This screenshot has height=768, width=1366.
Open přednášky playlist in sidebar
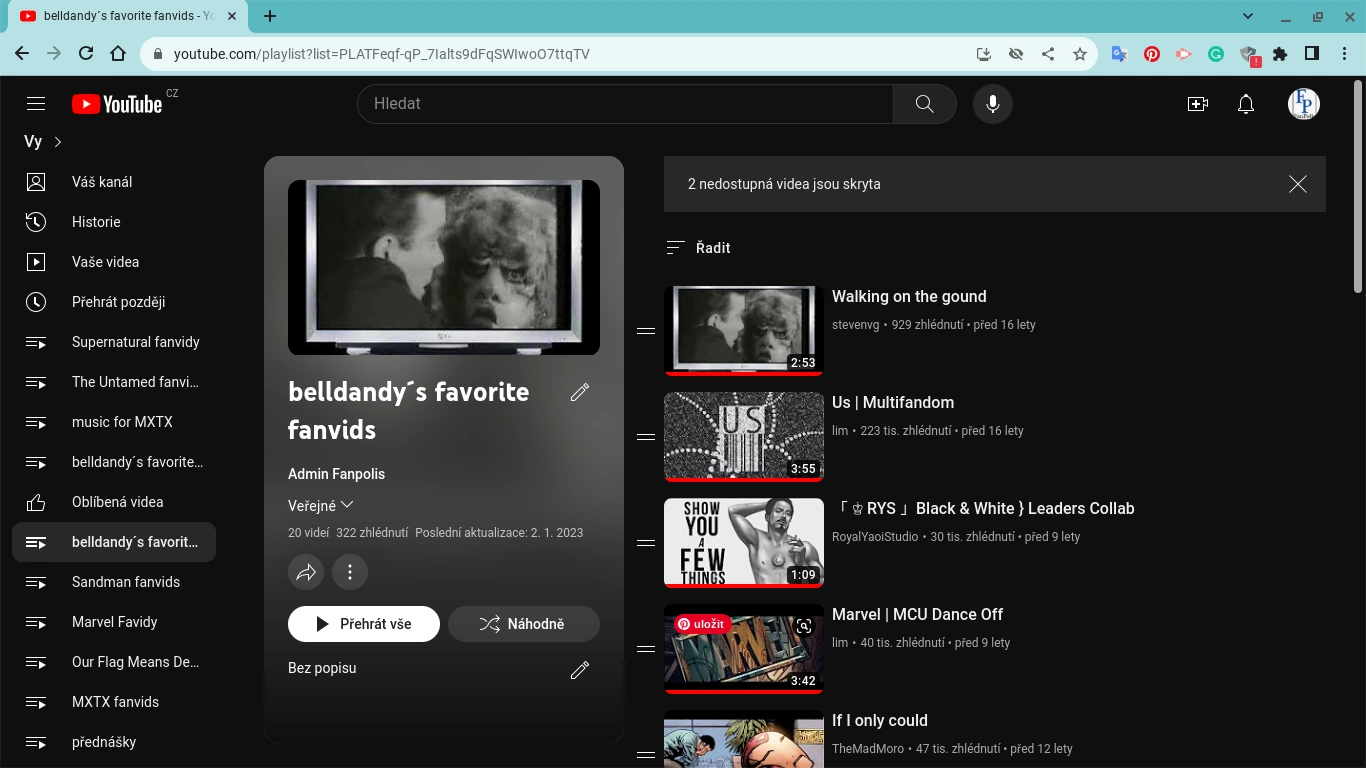(114, 742)
